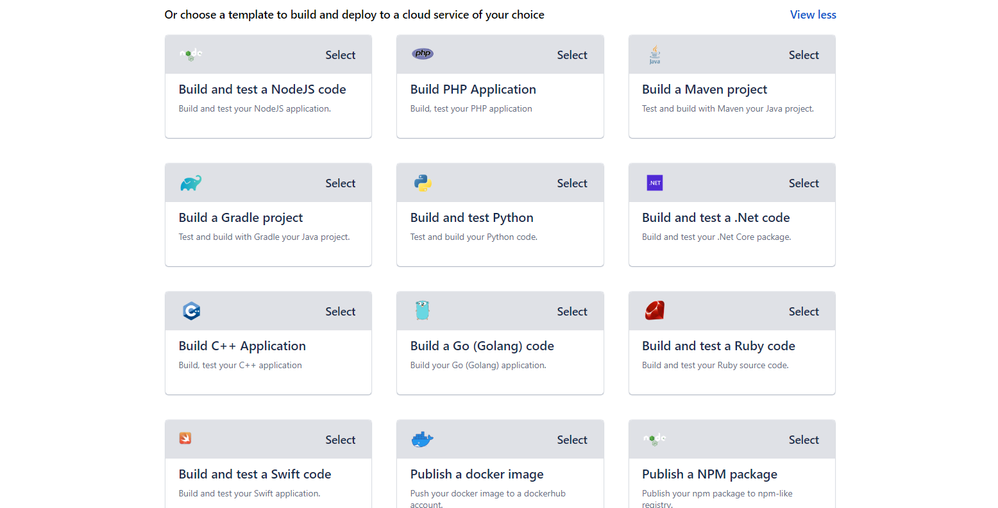
Task: Click the 'Build a Maven project' title
Action: coord(705,90)
